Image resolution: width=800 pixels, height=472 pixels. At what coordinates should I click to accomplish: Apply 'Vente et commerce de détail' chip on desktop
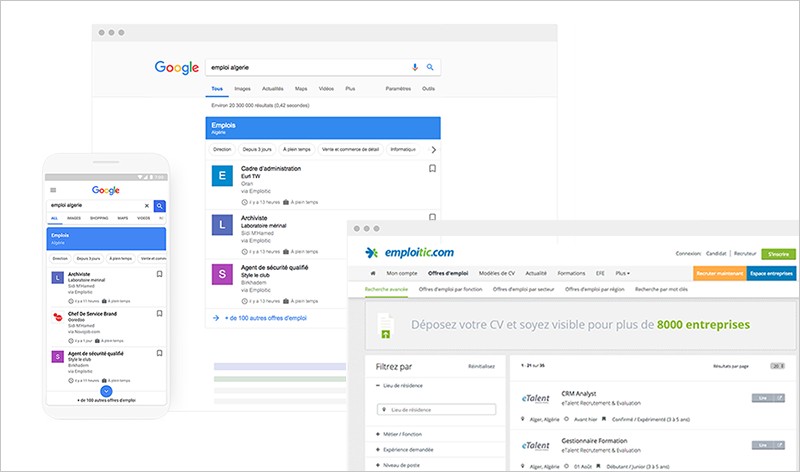point(351,150)
